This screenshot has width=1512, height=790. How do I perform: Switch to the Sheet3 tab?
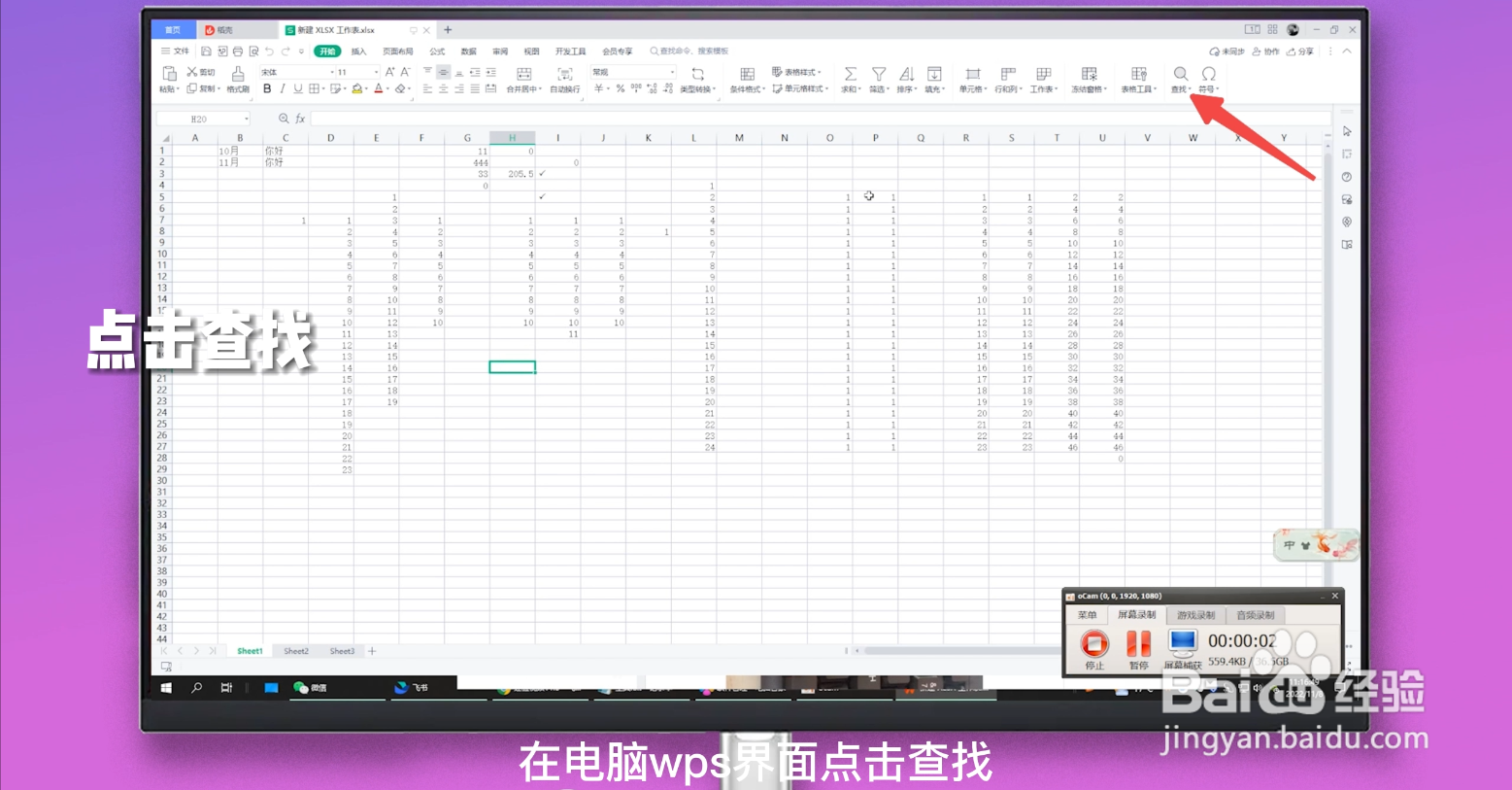pyautogui.click(x=342, y=651)
